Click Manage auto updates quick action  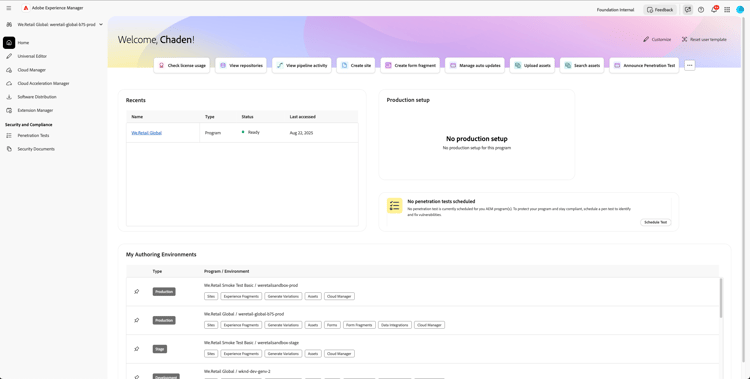coord(475,66)
